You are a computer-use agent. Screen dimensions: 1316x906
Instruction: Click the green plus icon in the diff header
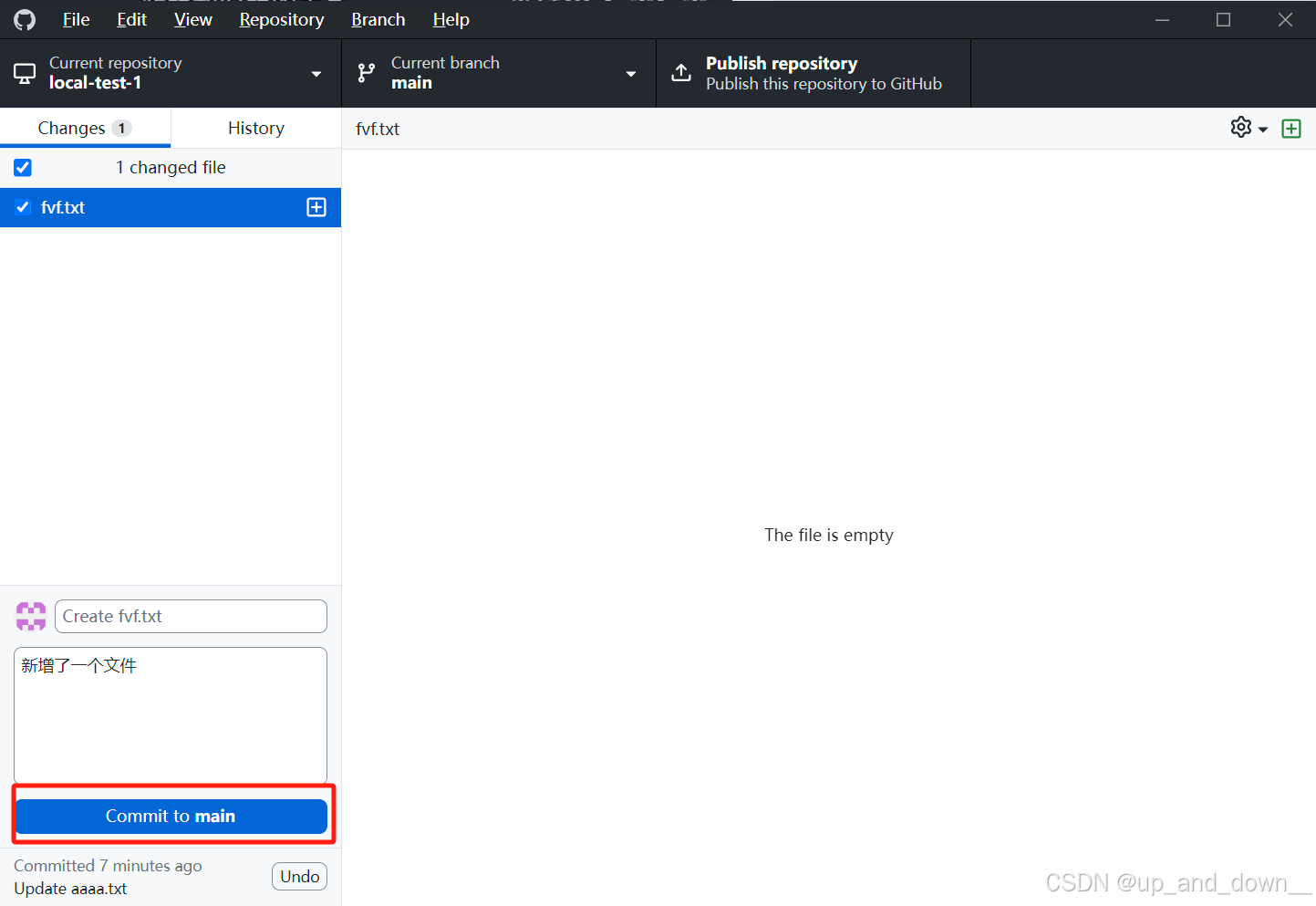point(1291,129)
